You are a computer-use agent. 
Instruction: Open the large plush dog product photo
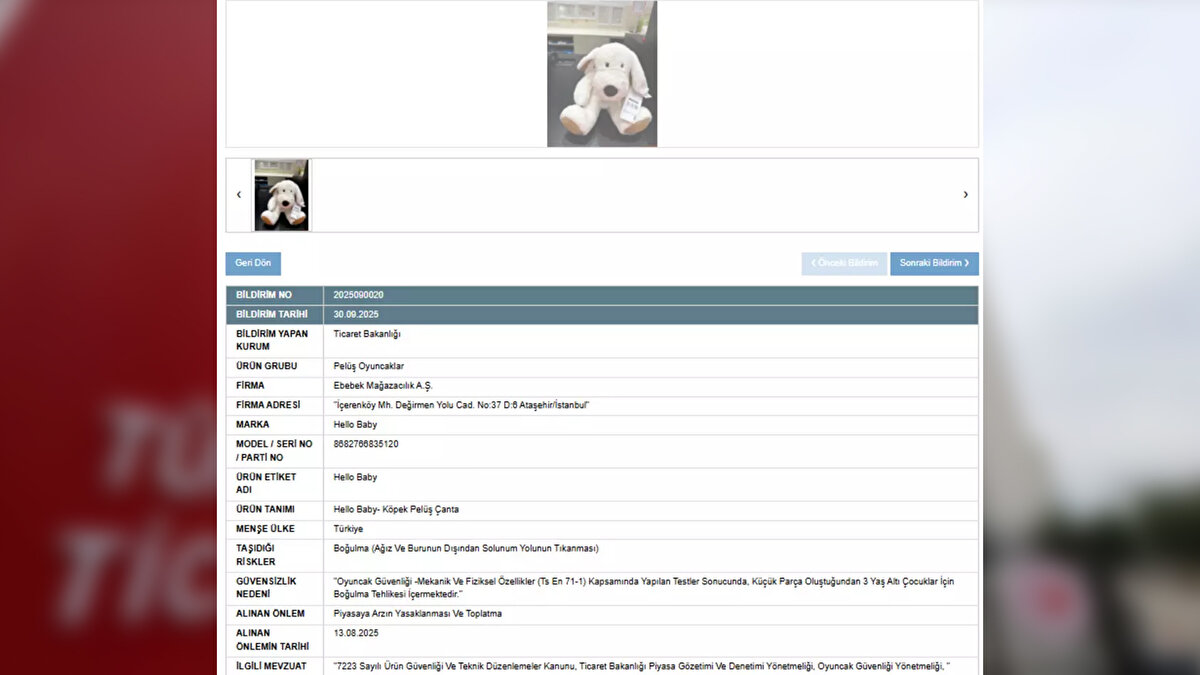(x=602, y=74)
